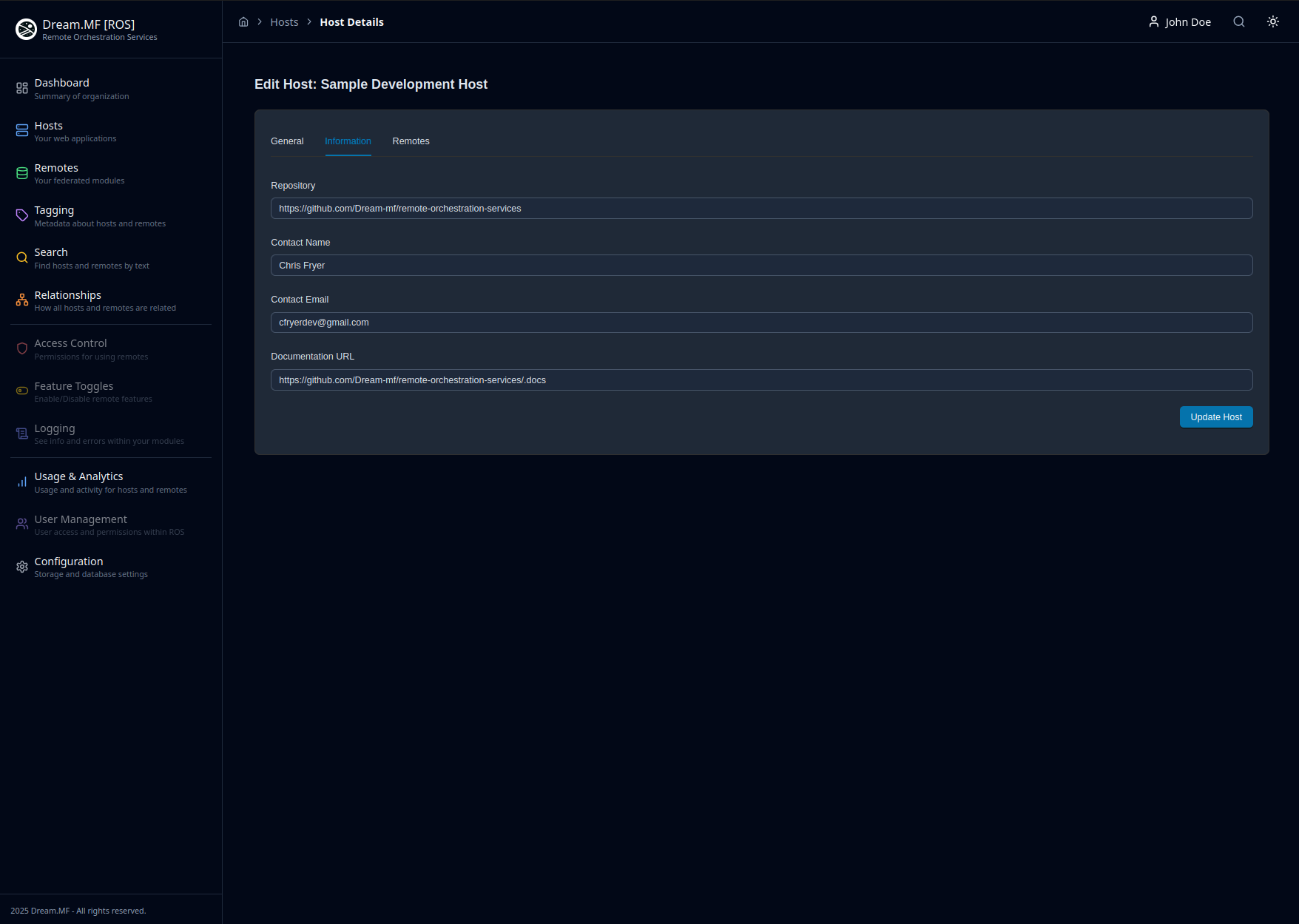
Task: Click the Feature Toggles switch icon
Action: (22, 391)
